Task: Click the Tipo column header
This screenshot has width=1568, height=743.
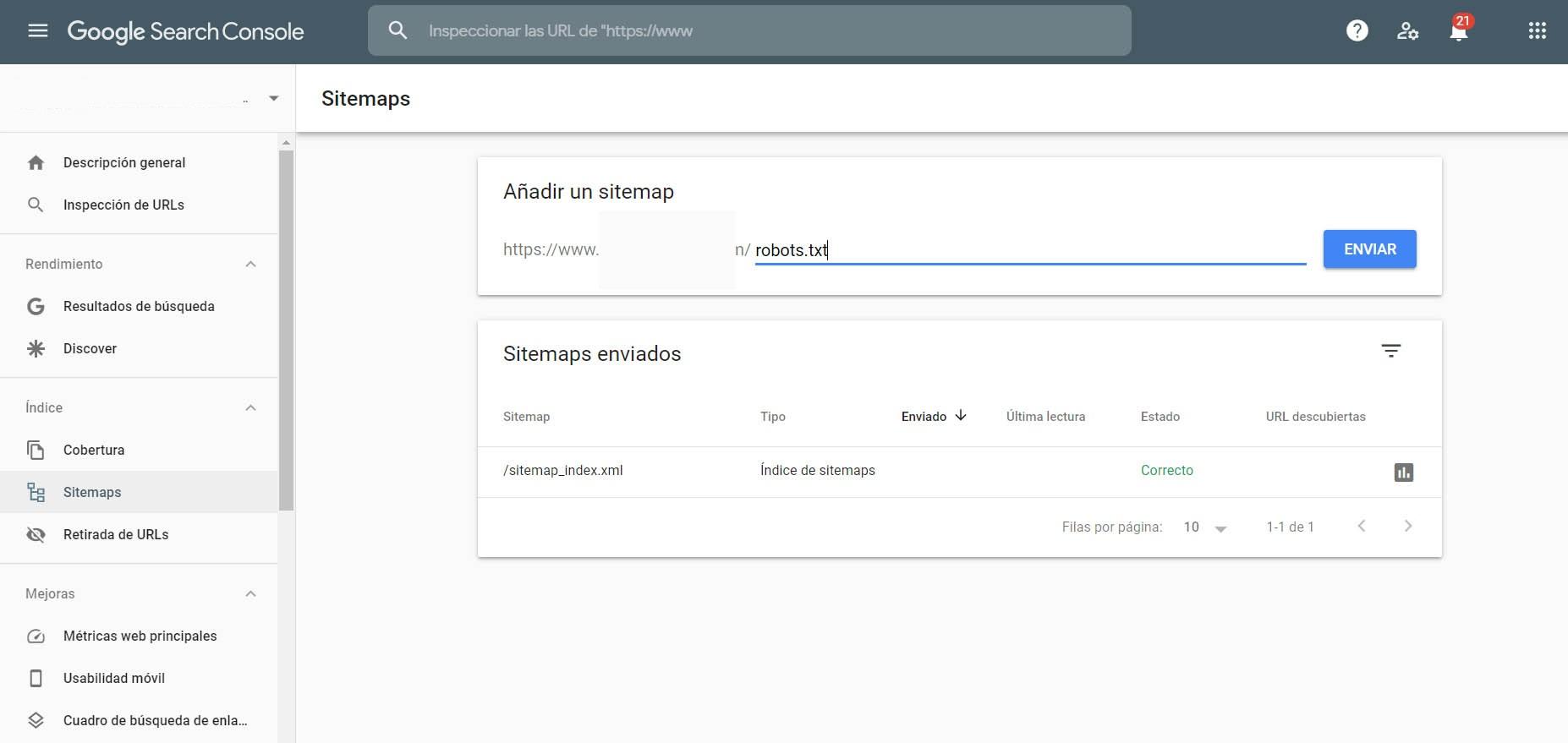Action: point(773,417)
